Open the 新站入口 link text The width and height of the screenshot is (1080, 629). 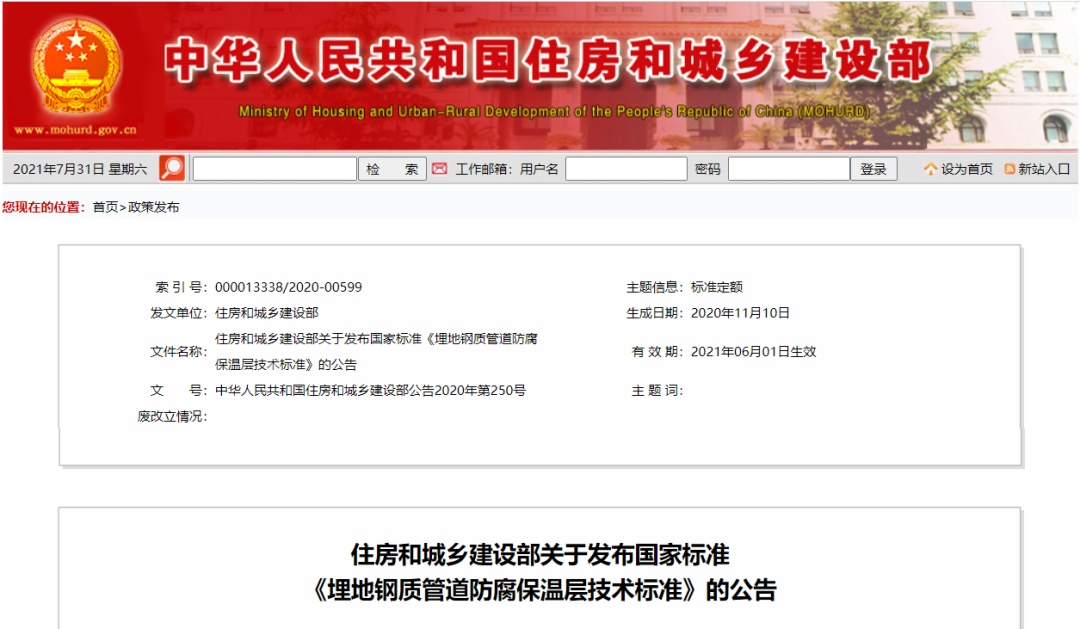pyautogui.click(x=1044, y=169)
